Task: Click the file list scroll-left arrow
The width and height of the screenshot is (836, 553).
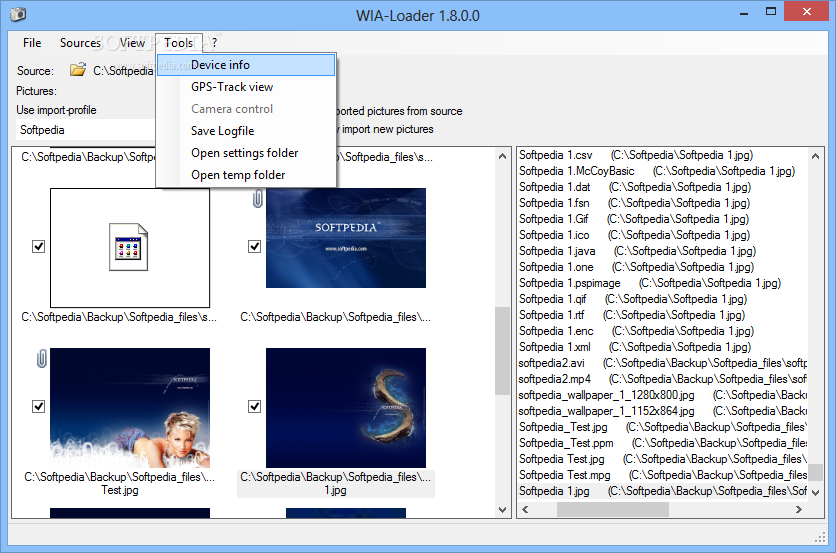Action: click(x=526, y=509)
